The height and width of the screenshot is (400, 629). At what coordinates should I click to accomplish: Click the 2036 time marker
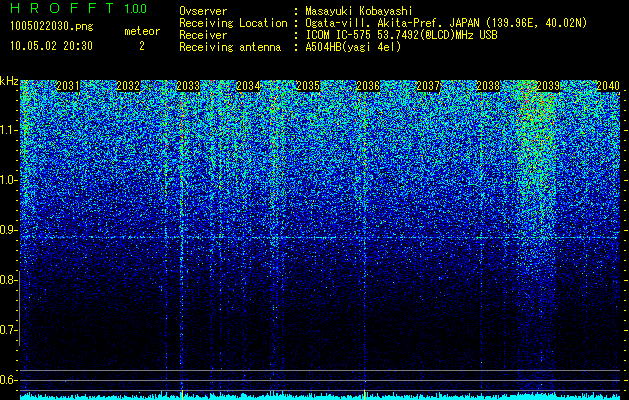click(368, 86)
